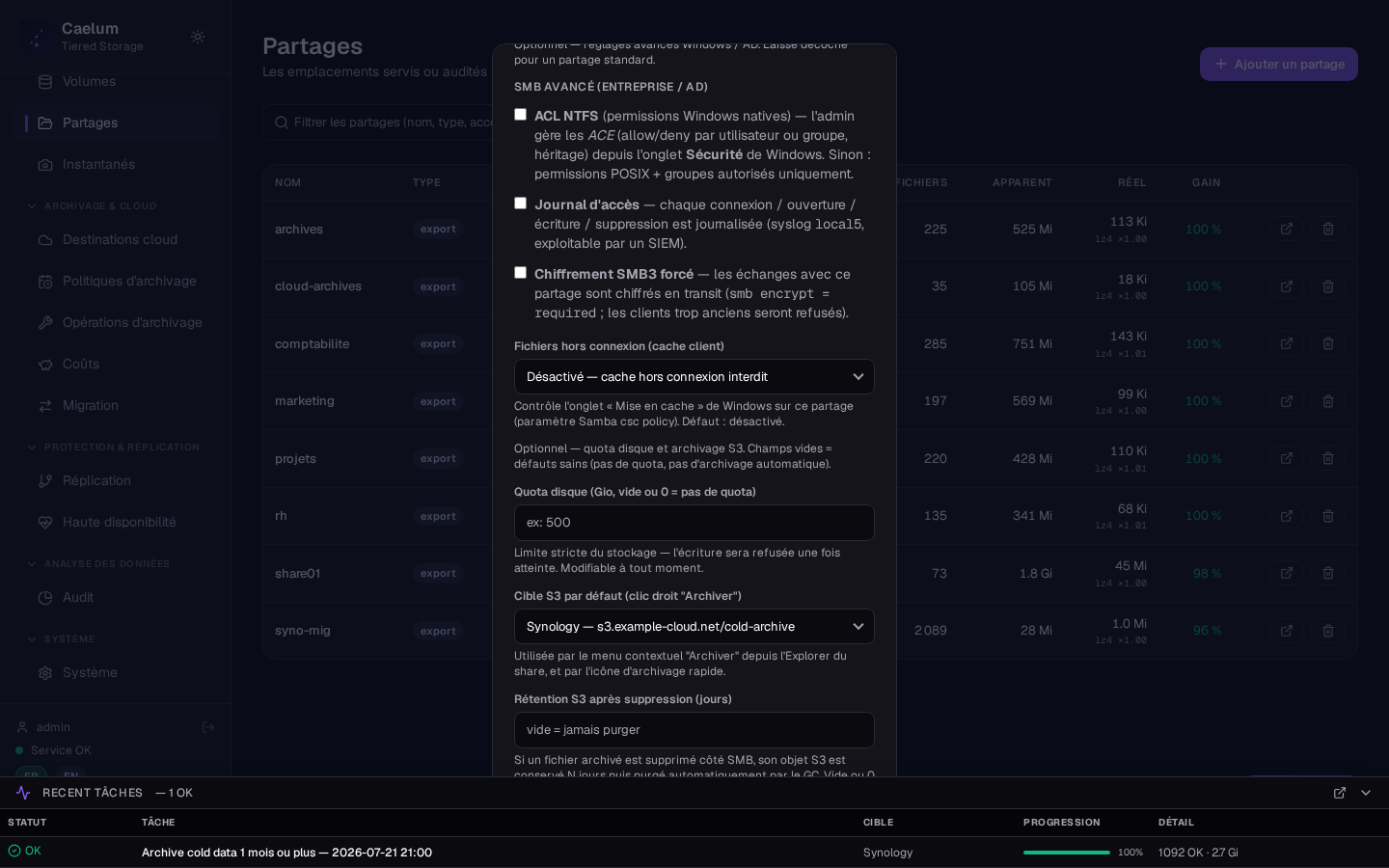Click the Instantanés camera icon in sidebar
Screen dimensions: 1389x868
[x=45, y=165]
